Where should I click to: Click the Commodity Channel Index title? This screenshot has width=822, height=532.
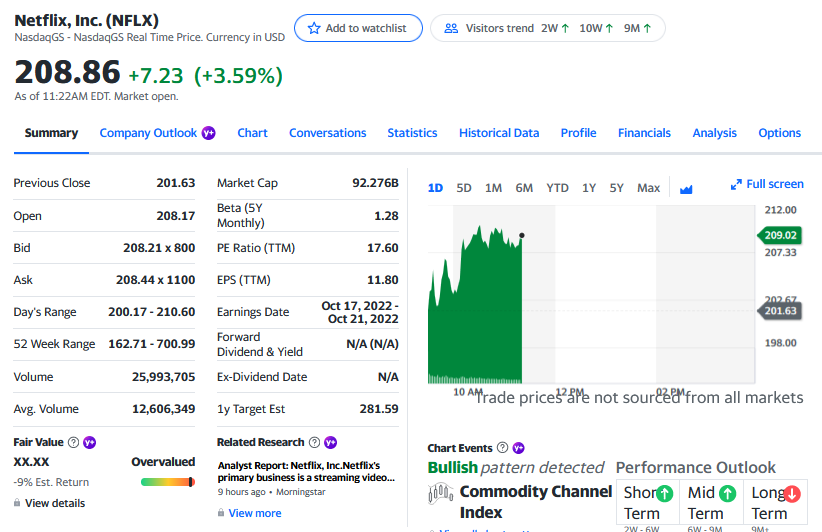tap(536, 502)
